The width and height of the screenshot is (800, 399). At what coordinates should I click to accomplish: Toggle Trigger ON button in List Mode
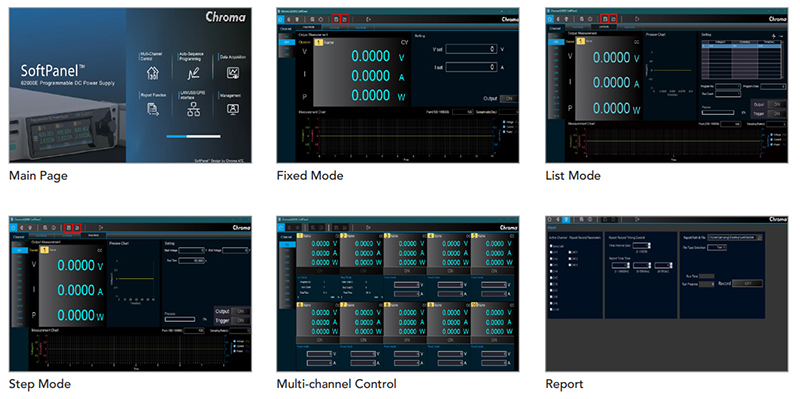(777, 114)
